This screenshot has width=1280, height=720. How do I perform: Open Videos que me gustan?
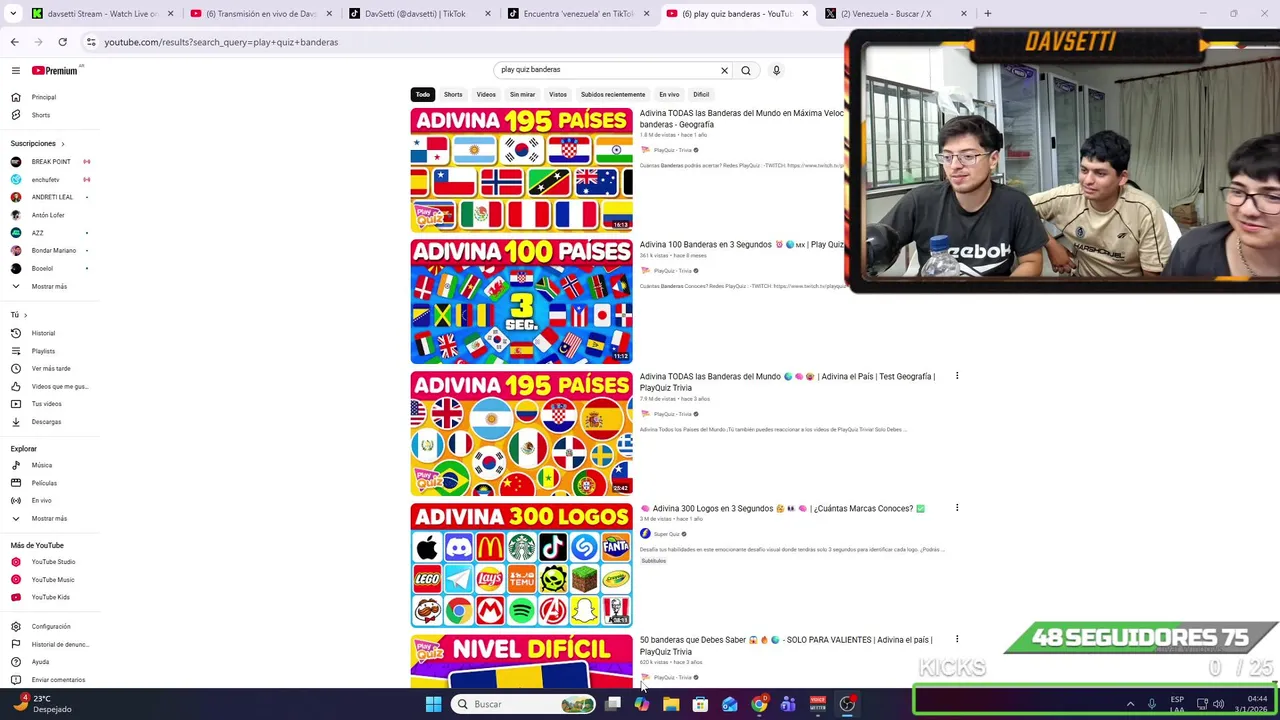pyautogui.click(x=59, y=386)
